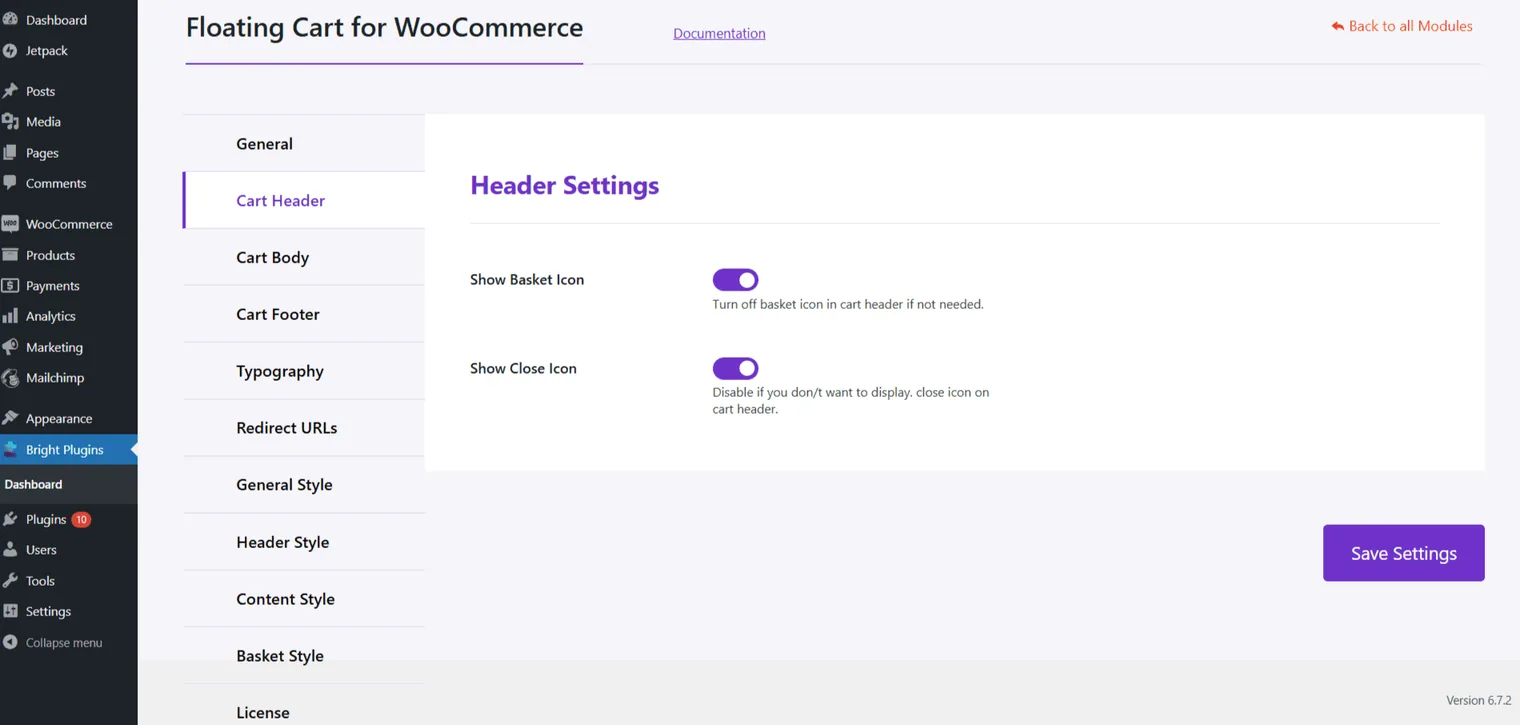Select the Cart Header tab
This screenshot has width=1520, height=725.
click(304, 200)
